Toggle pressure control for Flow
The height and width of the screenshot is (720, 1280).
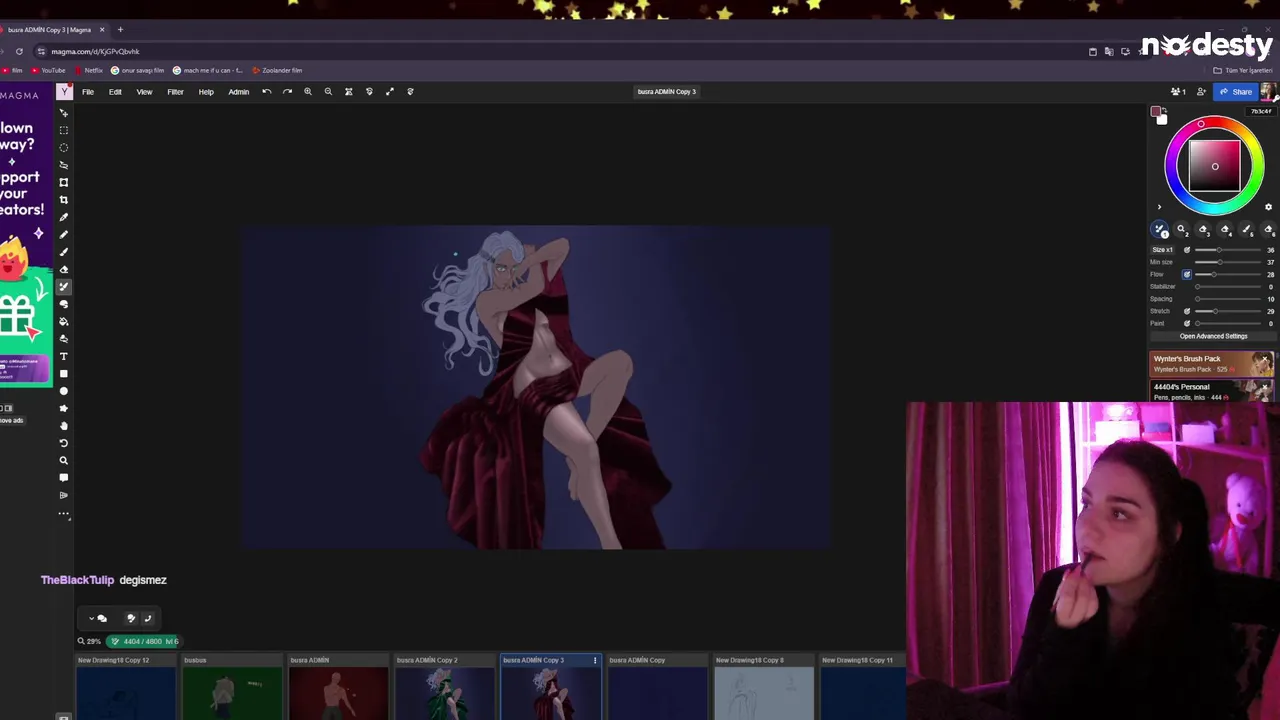1187,274
